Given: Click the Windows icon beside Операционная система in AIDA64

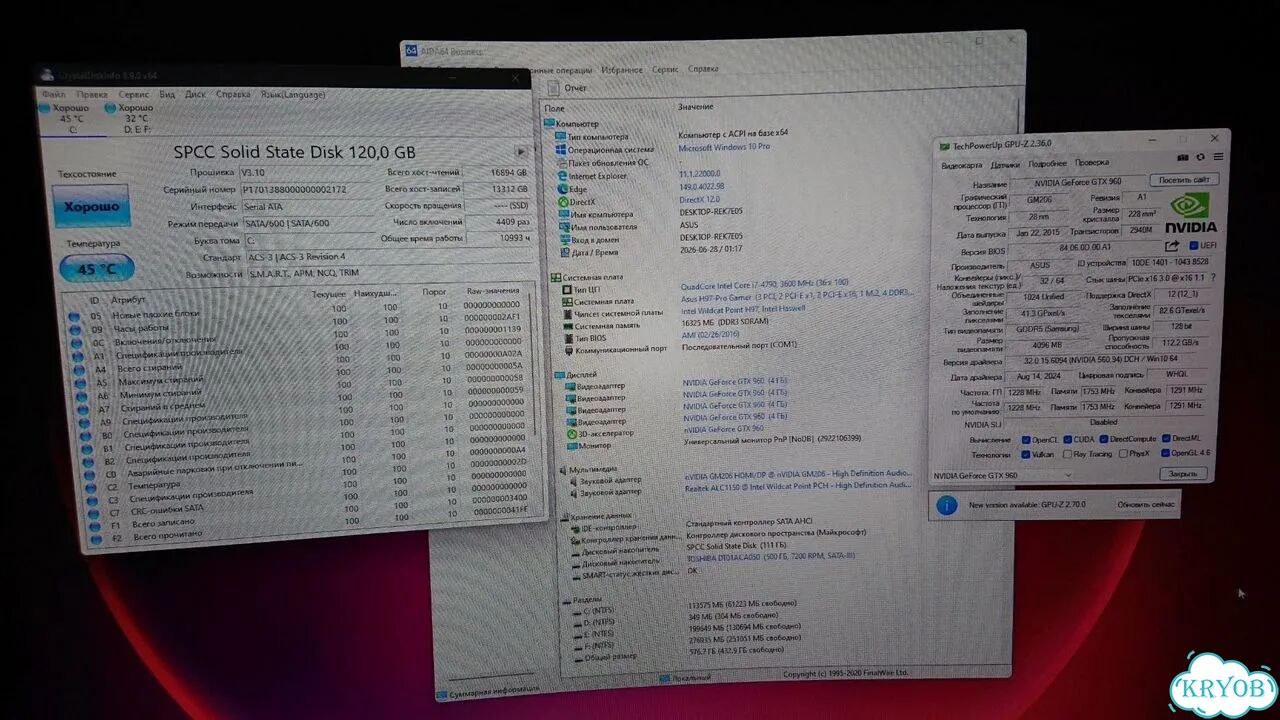Looking at the screenshot, I should pyautogui.click(x=560, y=149).
